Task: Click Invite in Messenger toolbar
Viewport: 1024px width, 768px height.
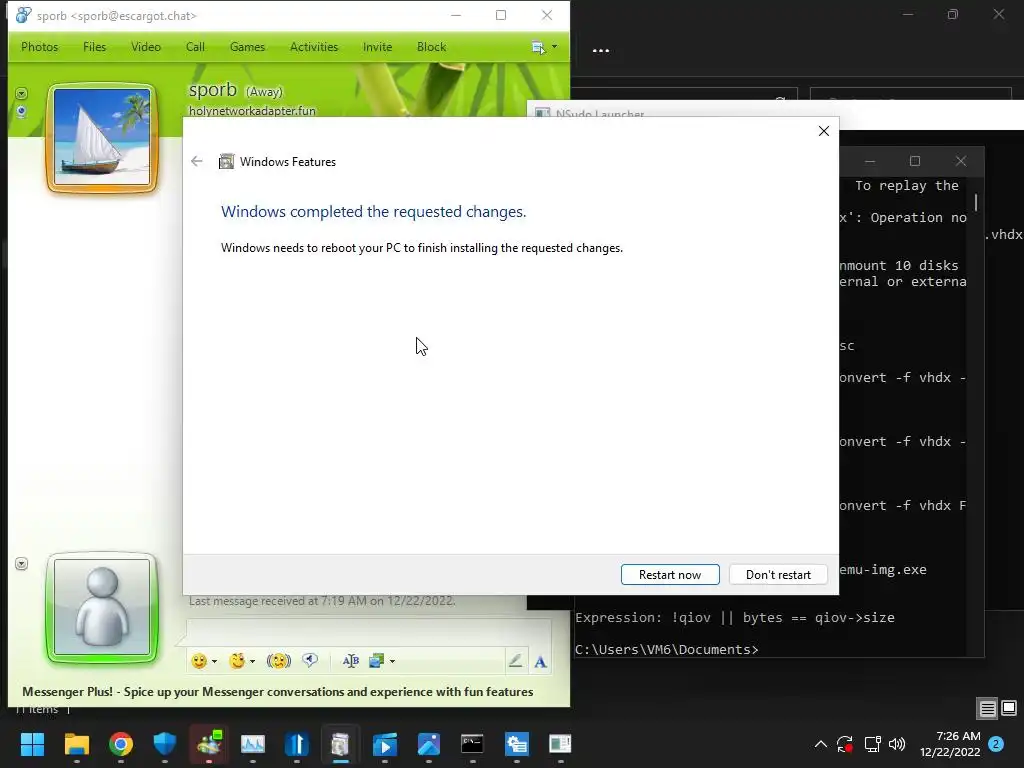Action: click(377, 47)
